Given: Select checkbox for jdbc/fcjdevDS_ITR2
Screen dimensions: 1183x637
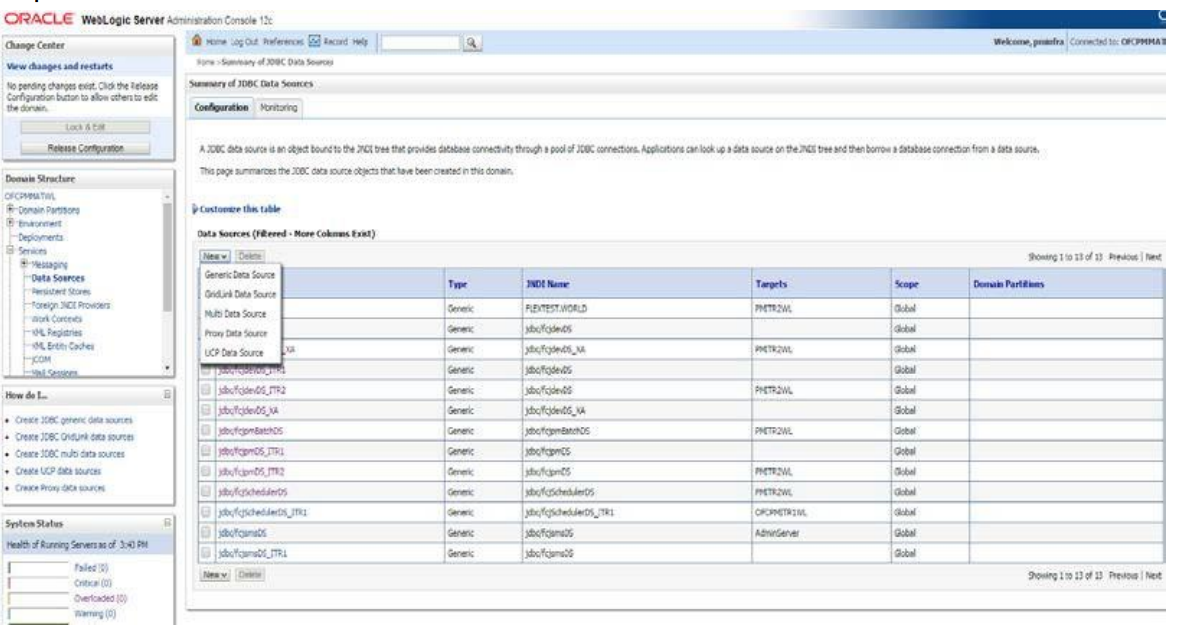Looking at the screenshot, I should point(206,390).
